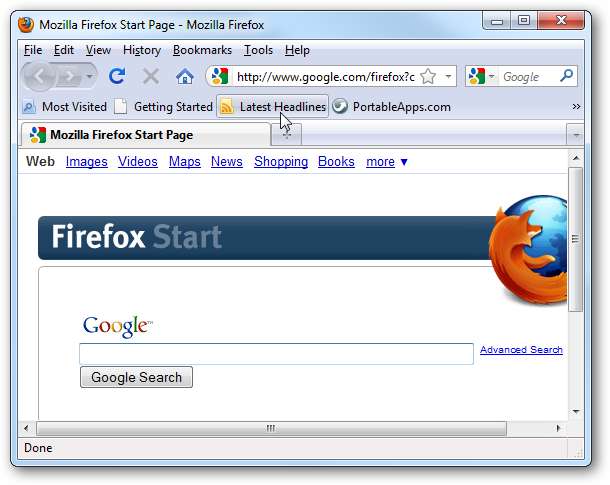Open the PortableApps.com bookmark

pos(392,107)
